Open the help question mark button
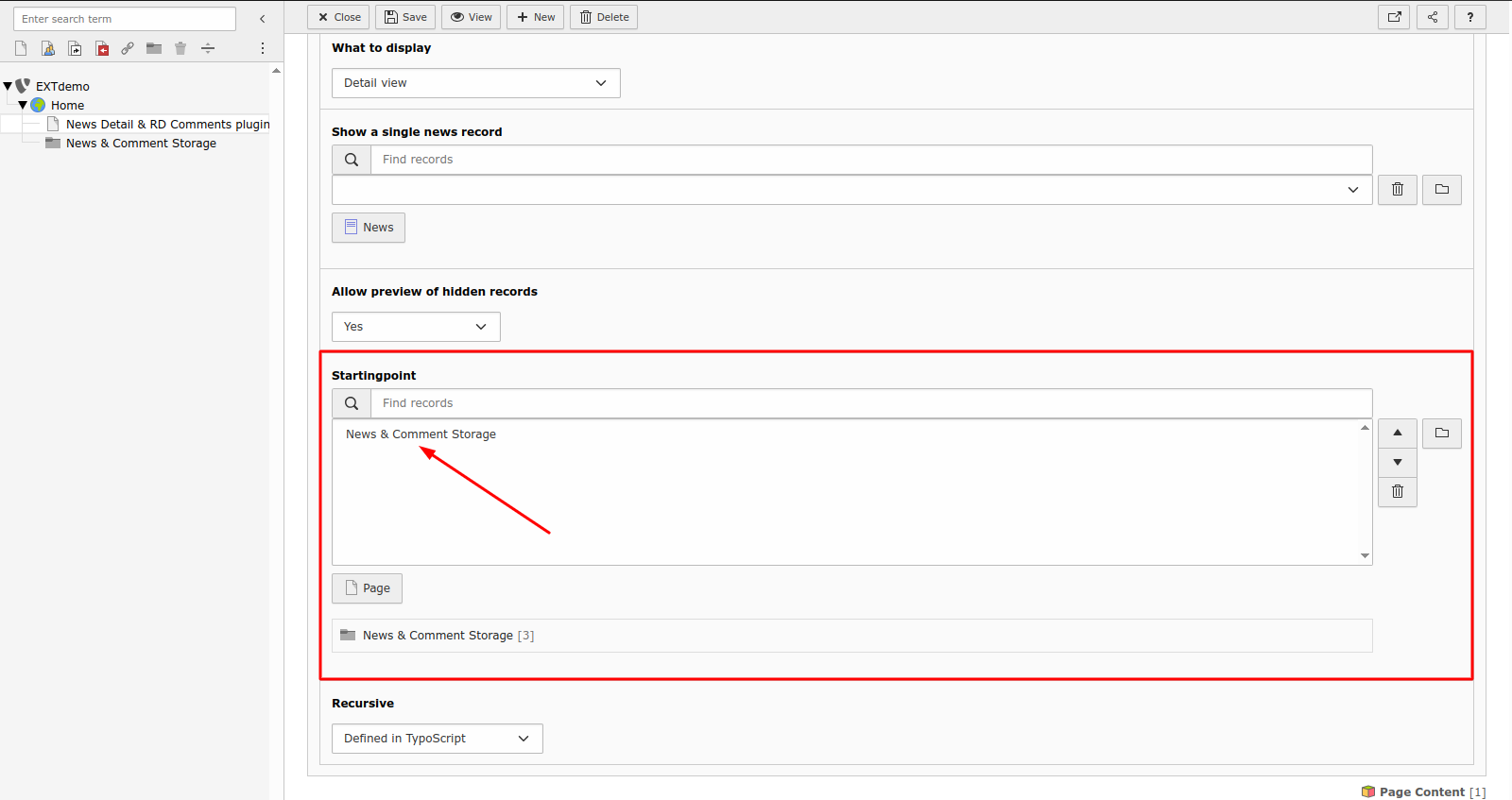1512x800 pixels. (x=1470, y=17)
